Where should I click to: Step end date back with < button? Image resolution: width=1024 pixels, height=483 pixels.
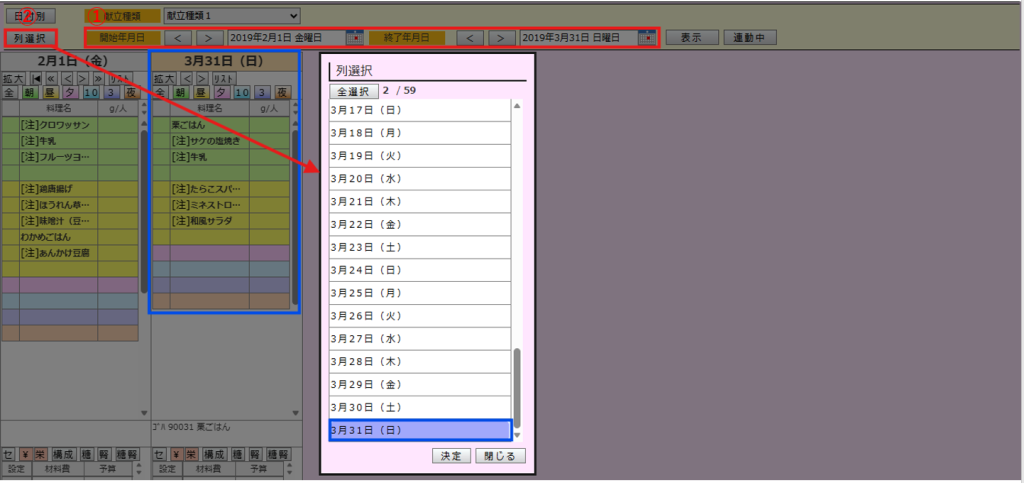pos(470,38)
